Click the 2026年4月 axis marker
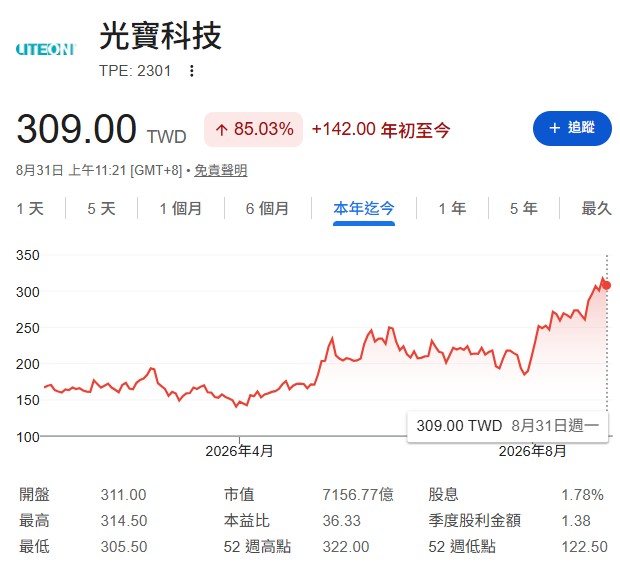620x574 pixels. [x=239, y=451]
